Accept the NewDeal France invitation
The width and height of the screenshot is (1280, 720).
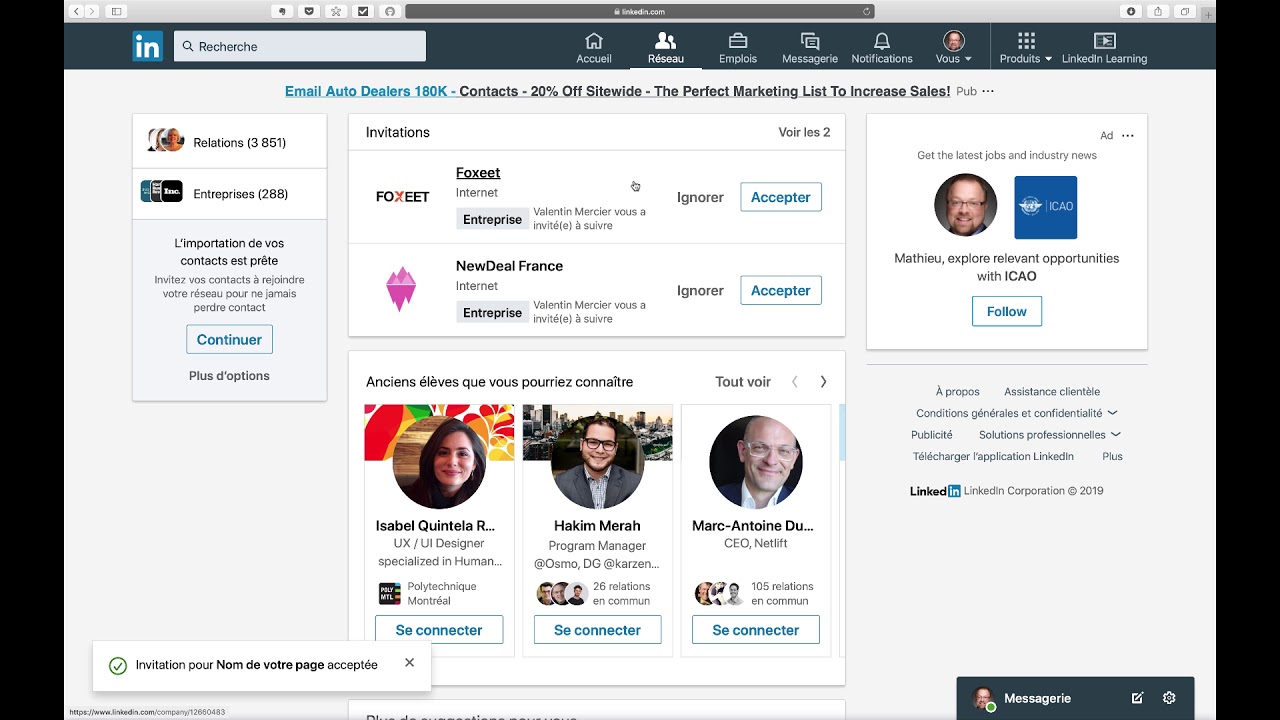tap(781, 290)
